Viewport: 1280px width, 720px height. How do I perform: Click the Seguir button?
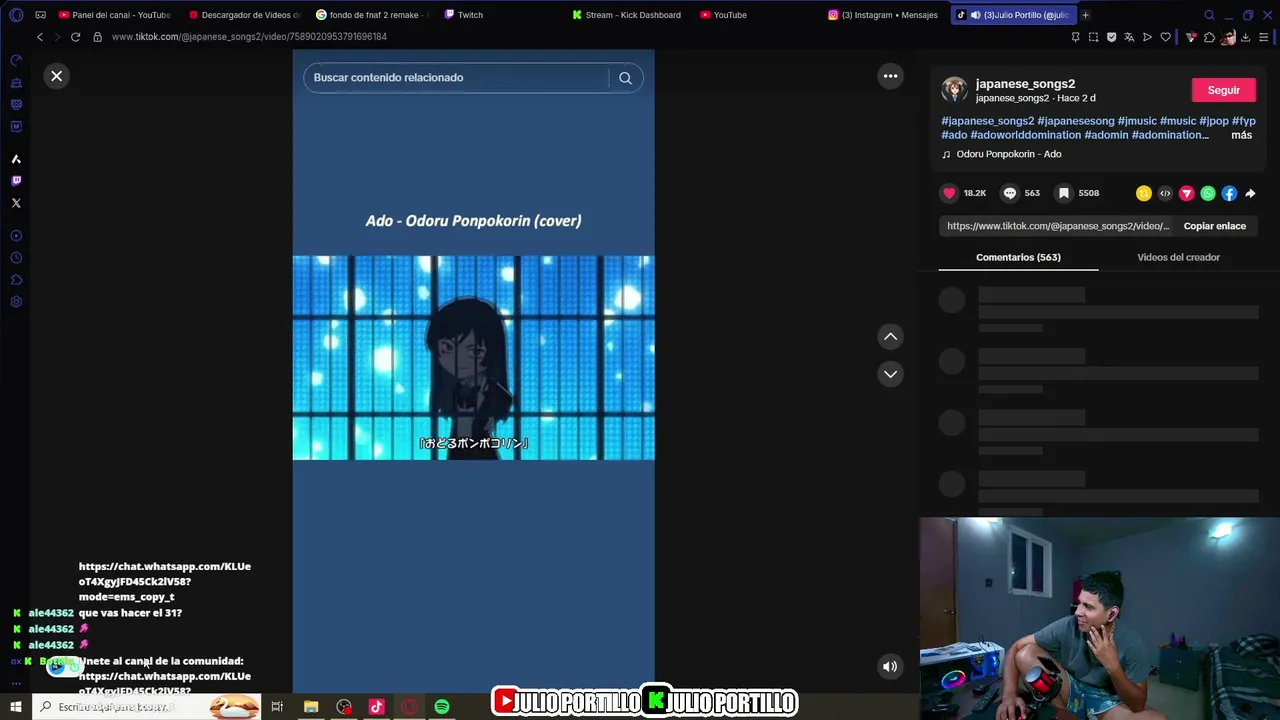click(1223, 90)
